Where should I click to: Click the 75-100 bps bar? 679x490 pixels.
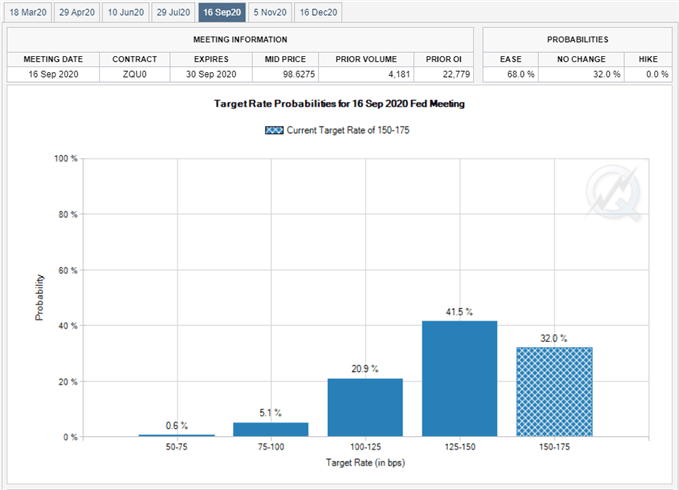point(271,429)
